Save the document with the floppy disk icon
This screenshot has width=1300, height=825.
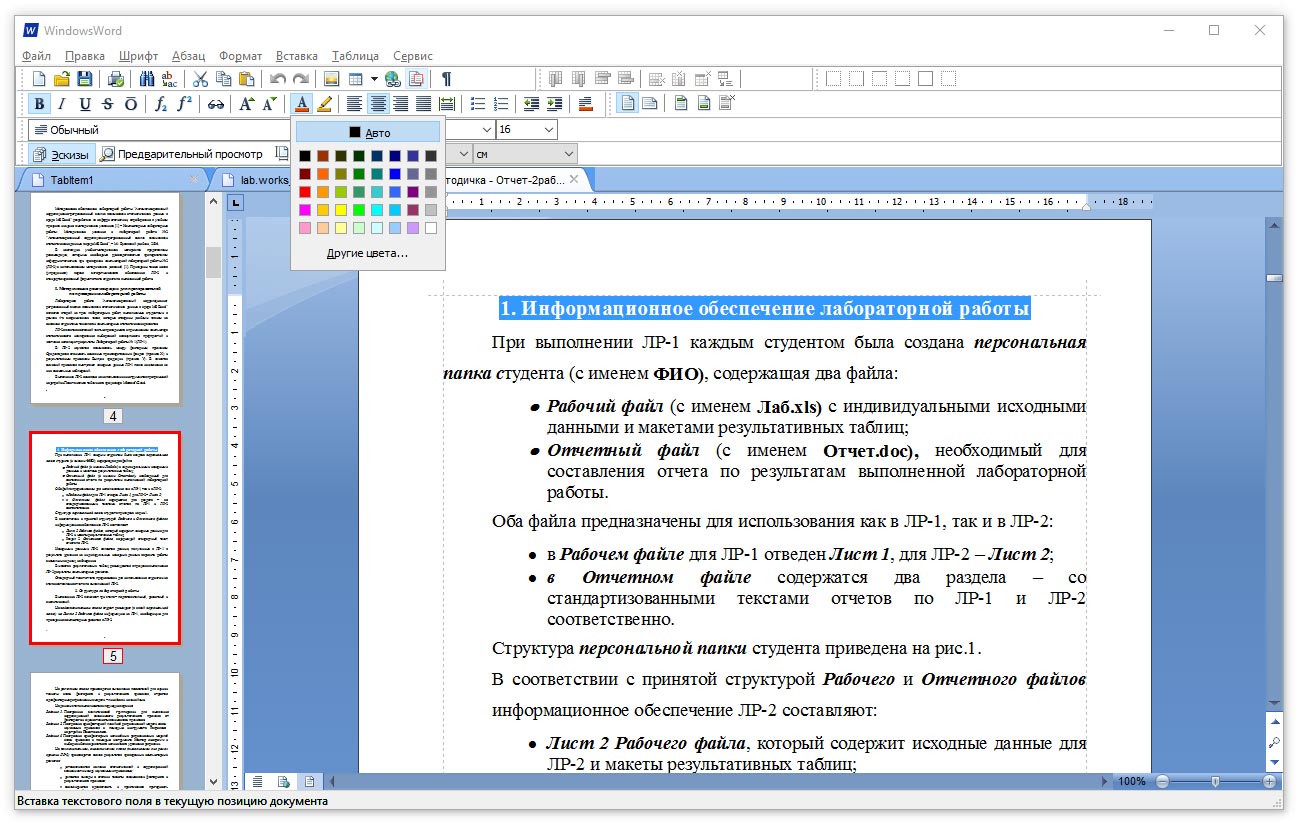coord(84,79)
